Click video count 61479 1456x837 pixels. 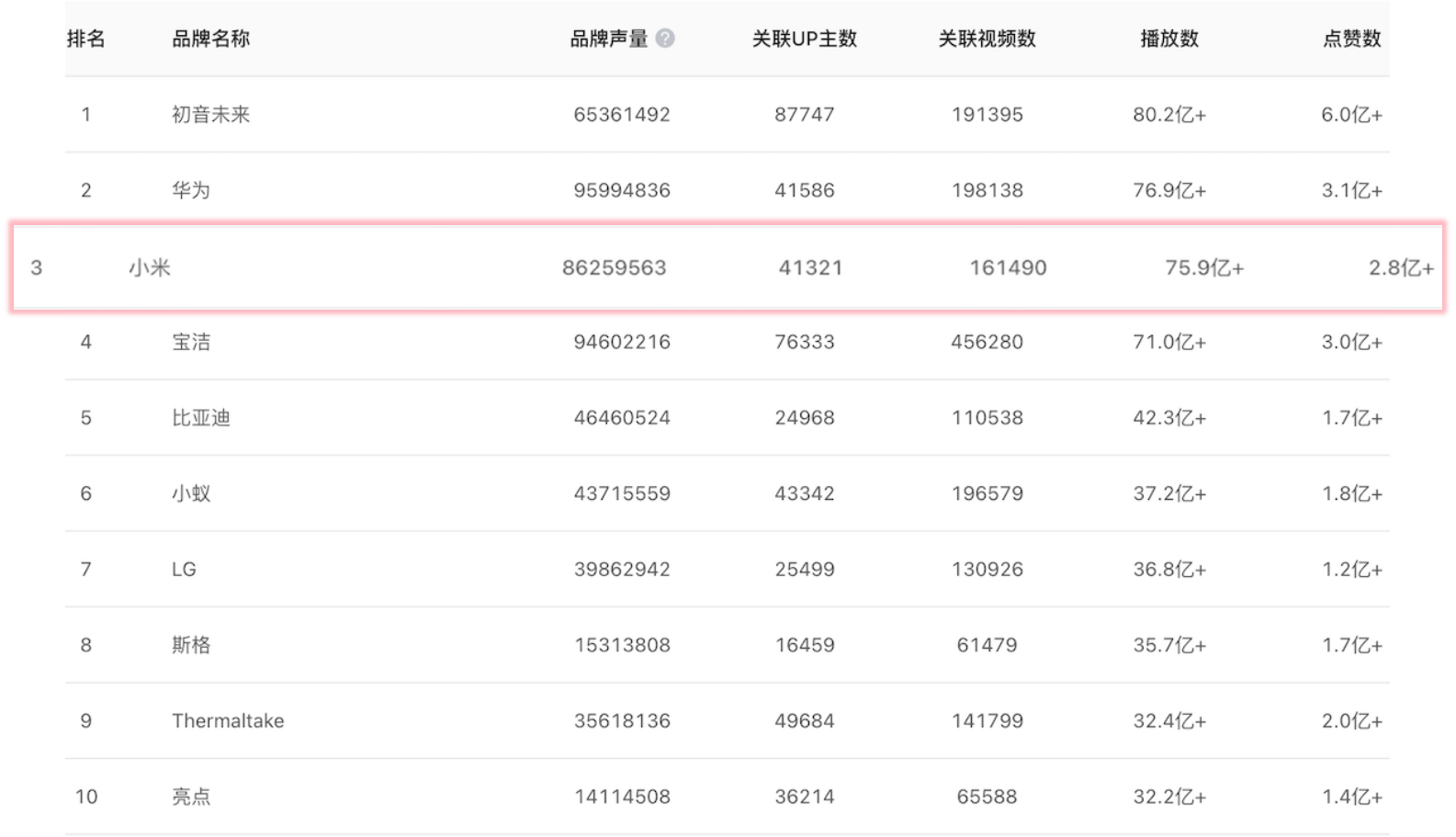click(988, 645)
